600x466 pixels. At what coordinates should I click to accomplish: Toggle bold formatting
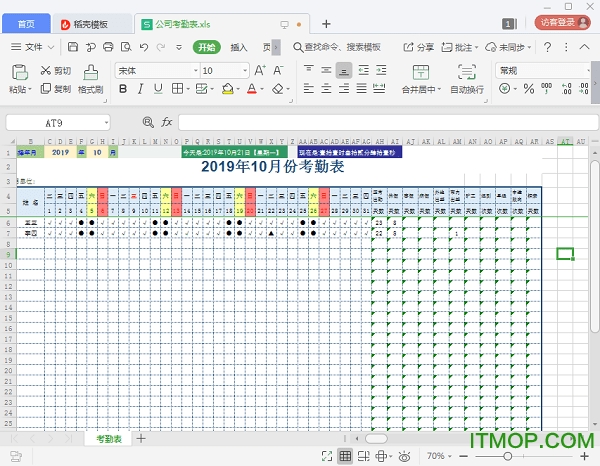(x=123, y=89)
